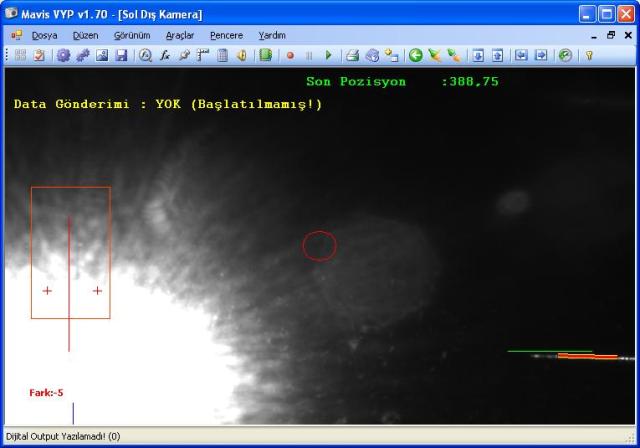Save using the floppy disk icon
Image resolution: width=640 pixels, height=448 pixels.
(x=121, y=55)
